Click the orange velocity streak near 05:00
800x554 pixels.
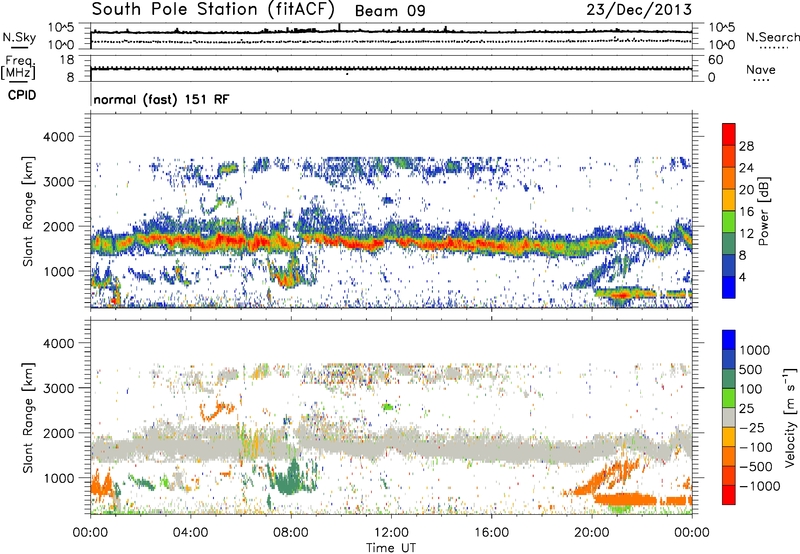coord(217,411)
